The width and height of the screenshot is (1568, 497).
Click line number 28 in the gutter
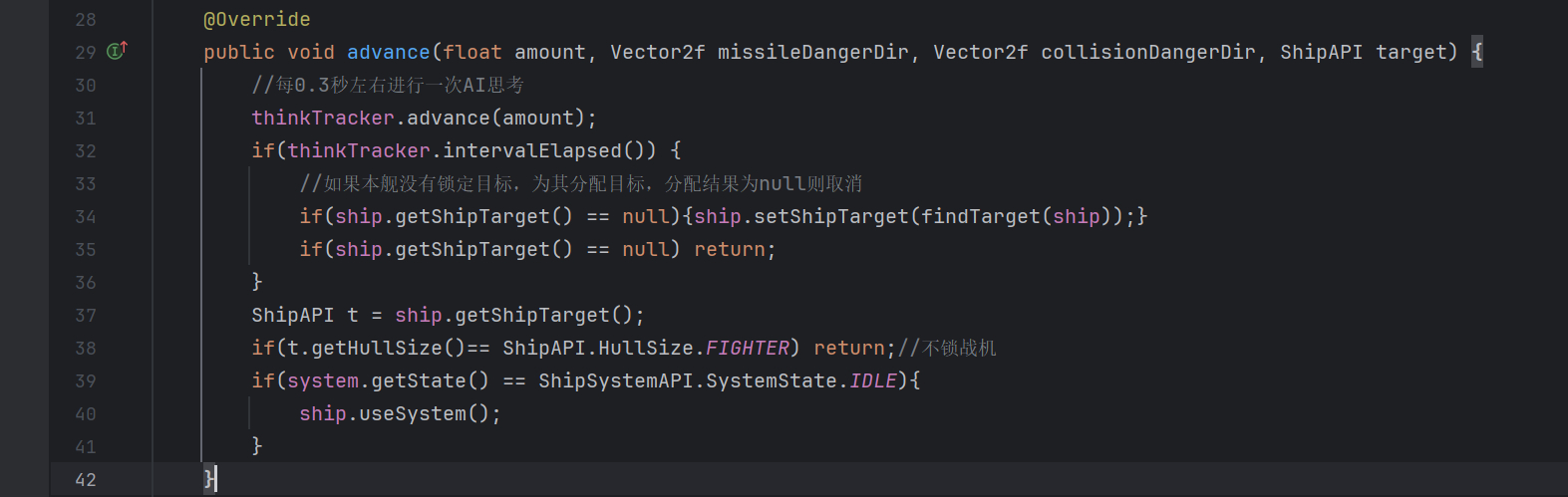click(86, 20)
